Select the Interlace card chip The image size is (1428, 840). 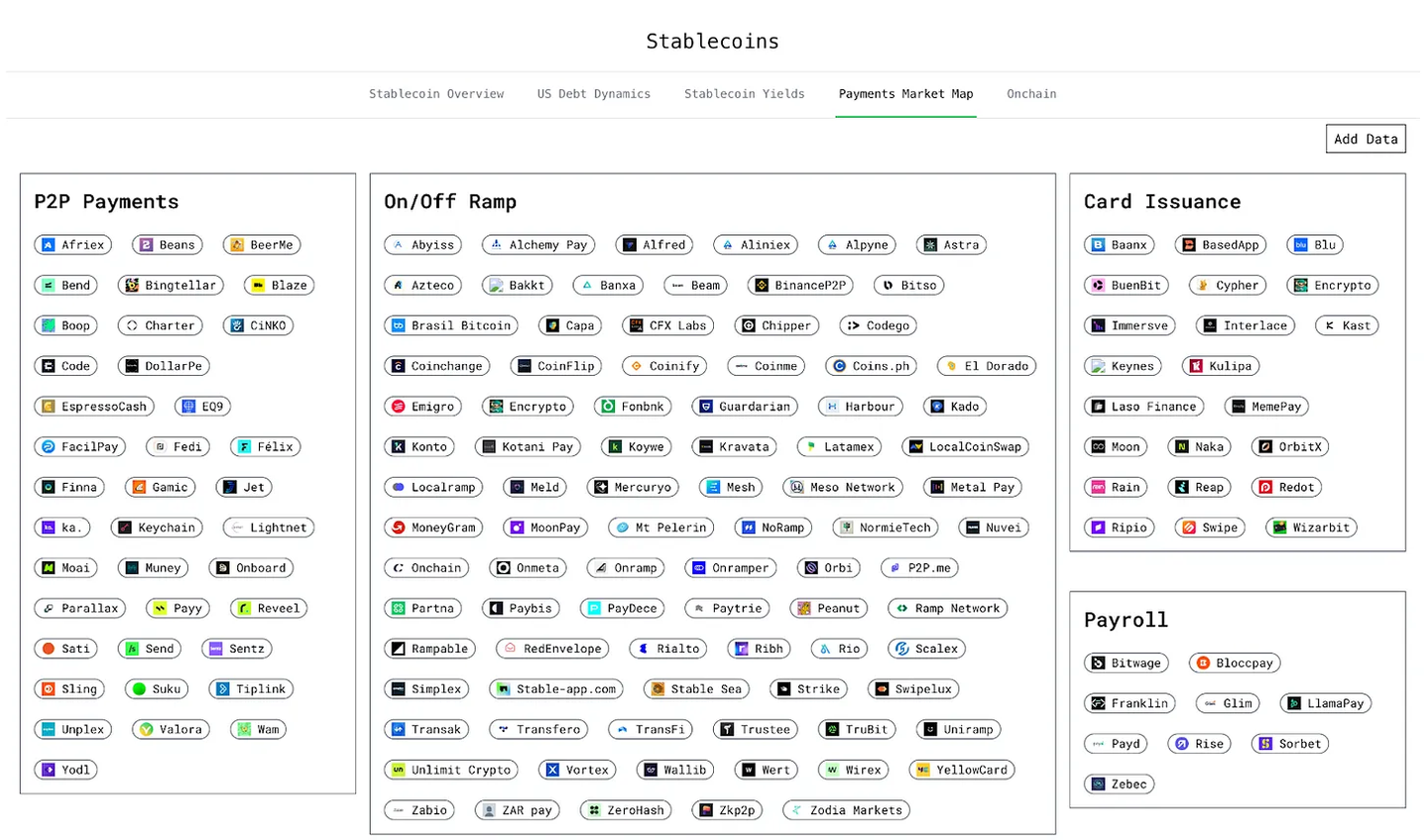point(1246,325)
